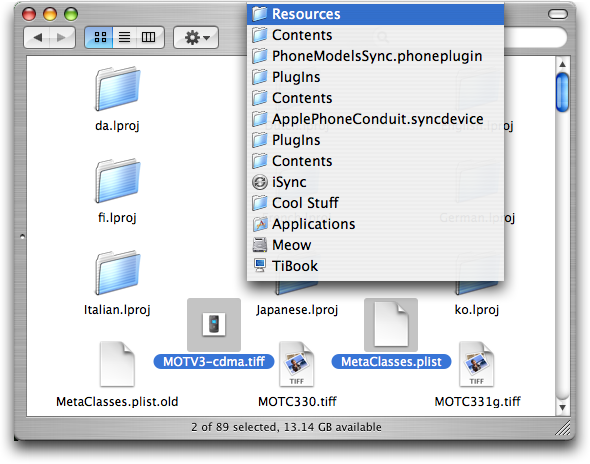
Task: Click the scrollbar down arrow
Action: 563,408
